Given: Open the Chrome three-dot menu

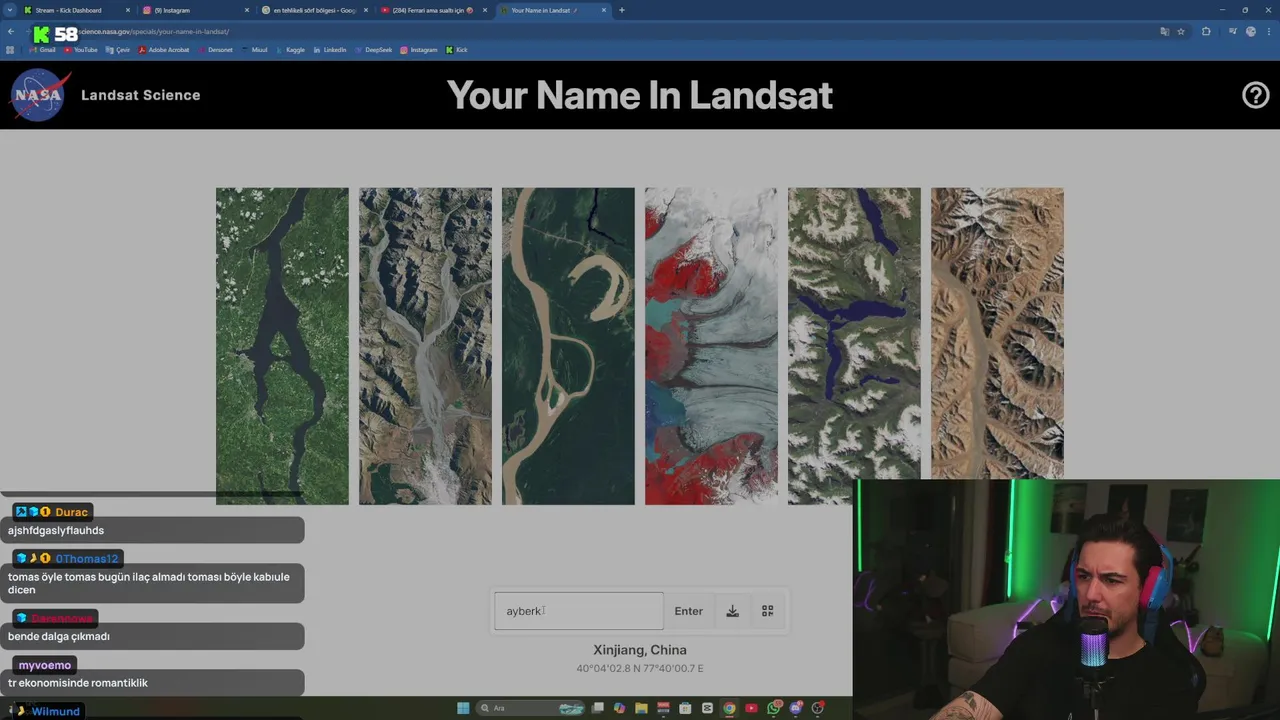Looking at the screenshot, I should 1269,31.
